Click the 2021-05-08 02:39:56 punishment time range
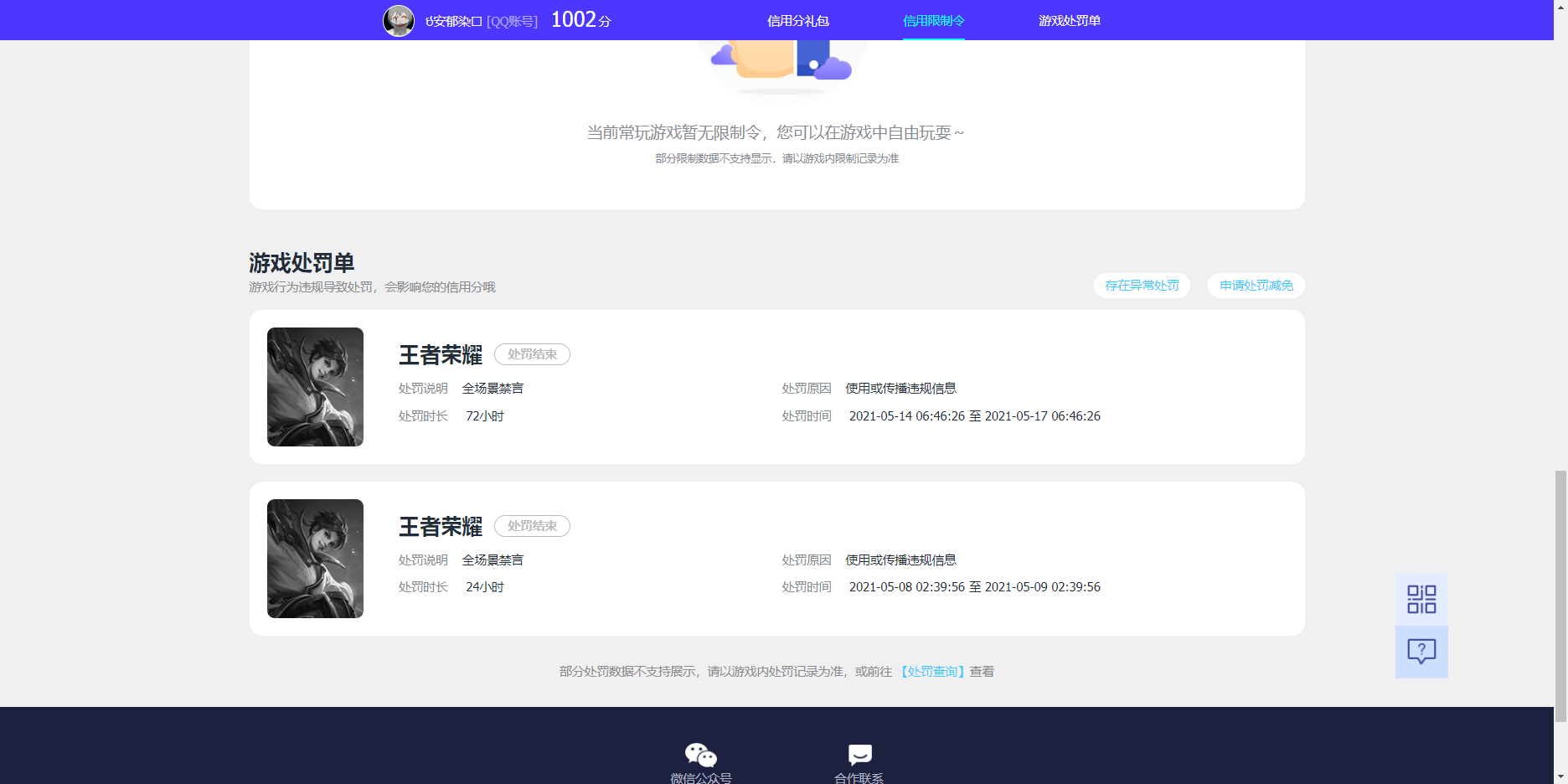The height and width of the screenshot is (784, 1568). point(975,587)
